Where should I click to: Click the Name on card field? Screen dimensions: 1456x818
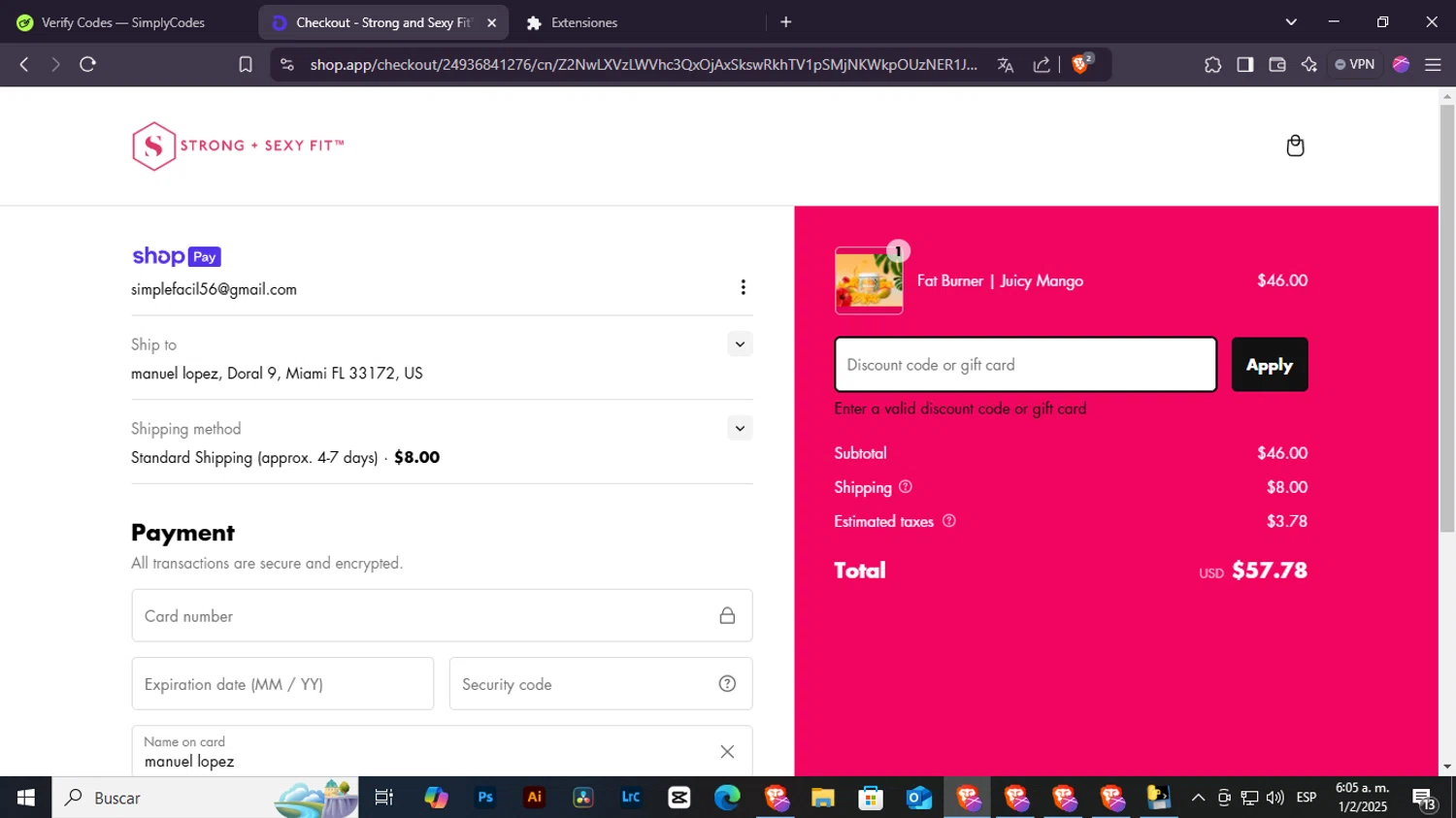point(442,751)
